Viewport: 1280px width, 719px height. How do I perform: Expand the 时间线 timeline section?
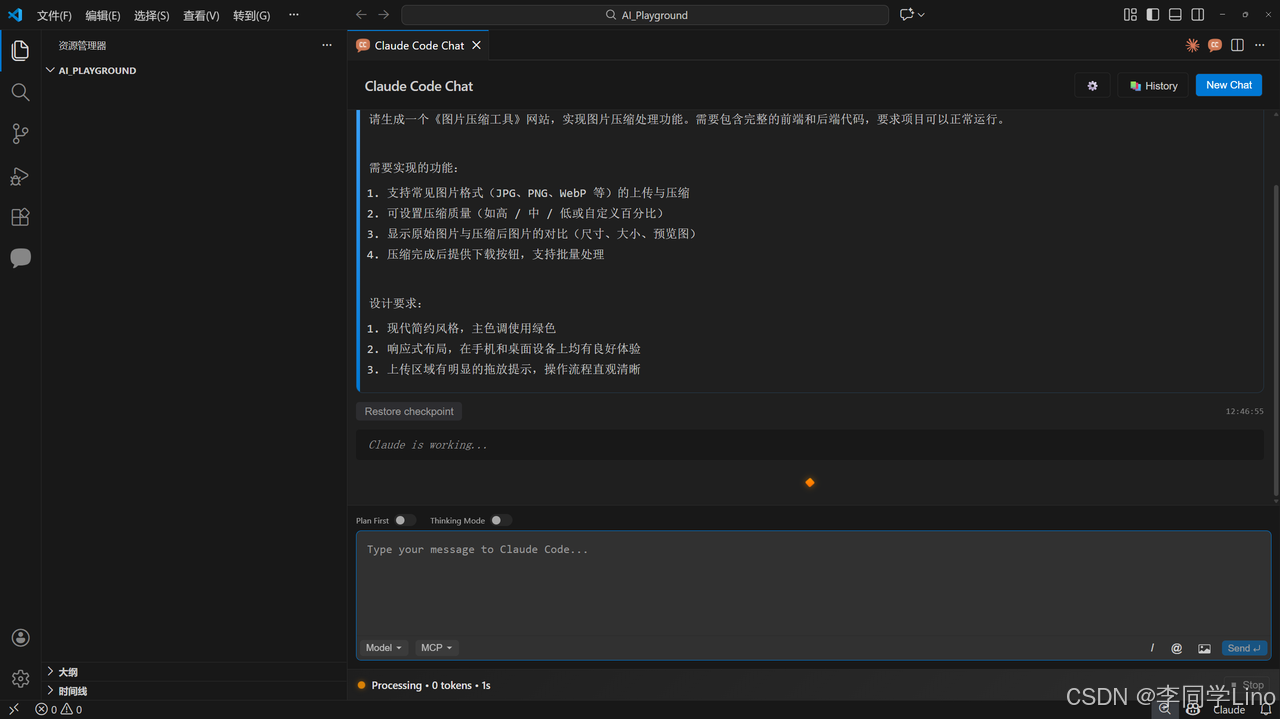click(x=193, y=691)
